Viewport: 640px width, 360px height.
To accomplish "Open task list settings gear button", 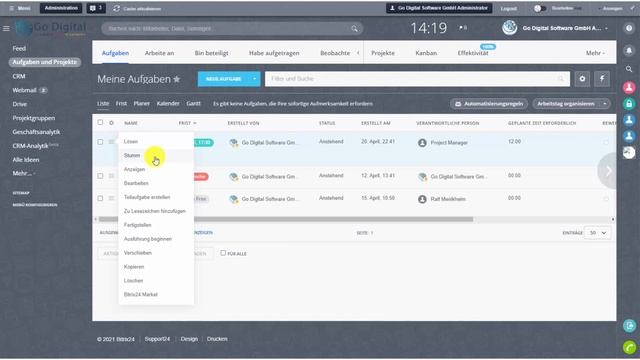I will click(582, 79).
